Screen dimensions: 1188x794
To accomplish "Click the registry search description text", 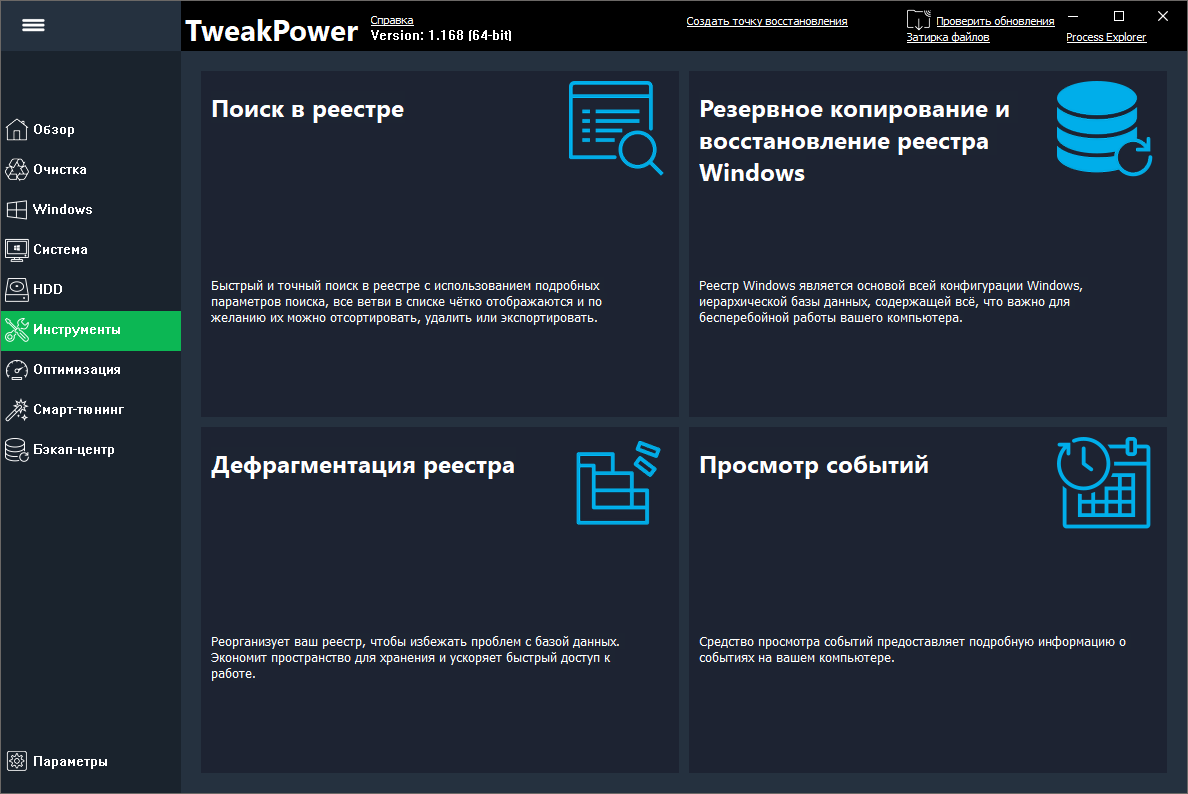I will [x=407, y=302].
